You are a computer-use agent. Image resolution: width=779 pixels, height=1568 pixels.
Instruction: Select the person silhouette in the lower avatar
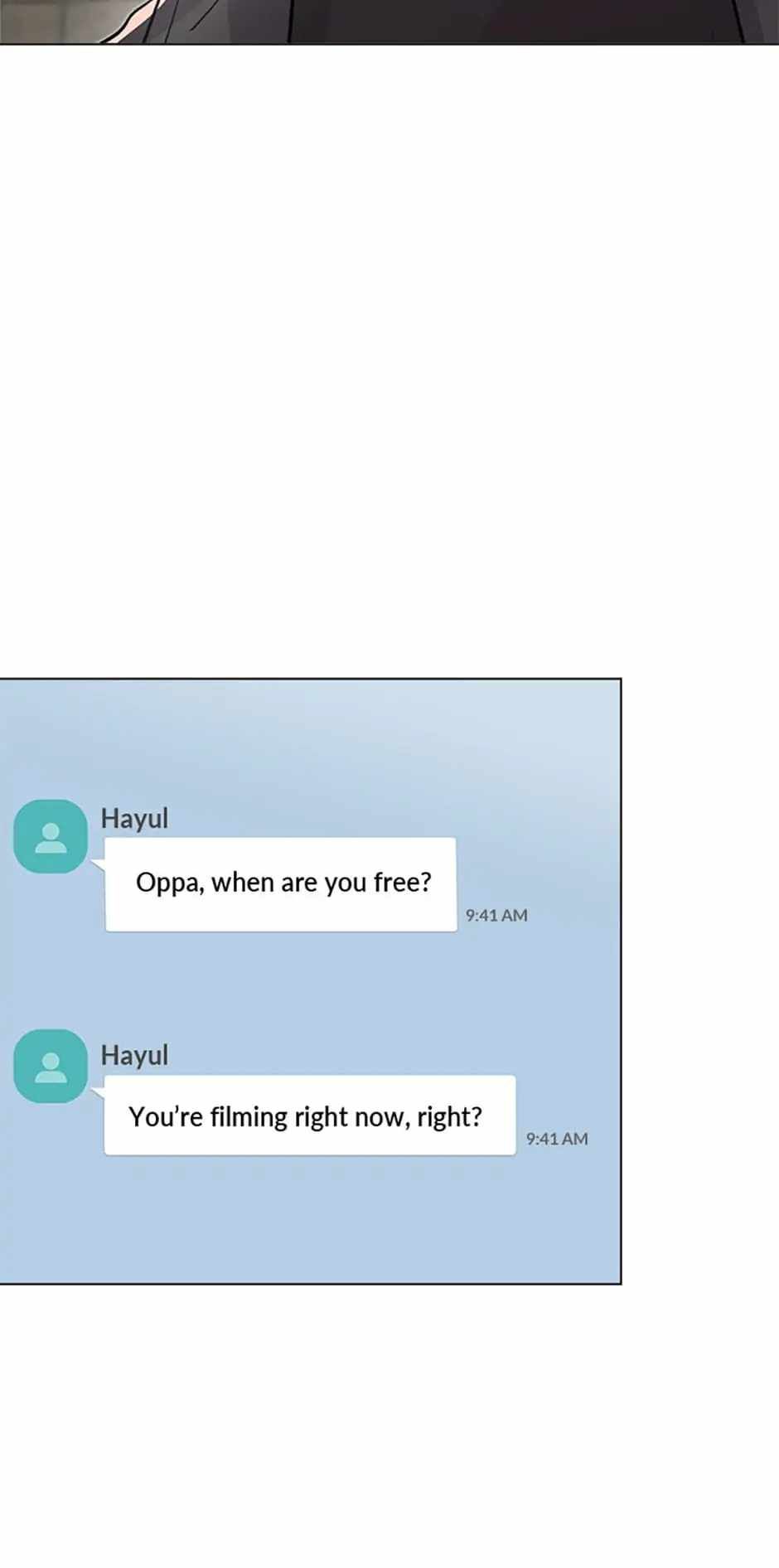[x=51, y=1067]
